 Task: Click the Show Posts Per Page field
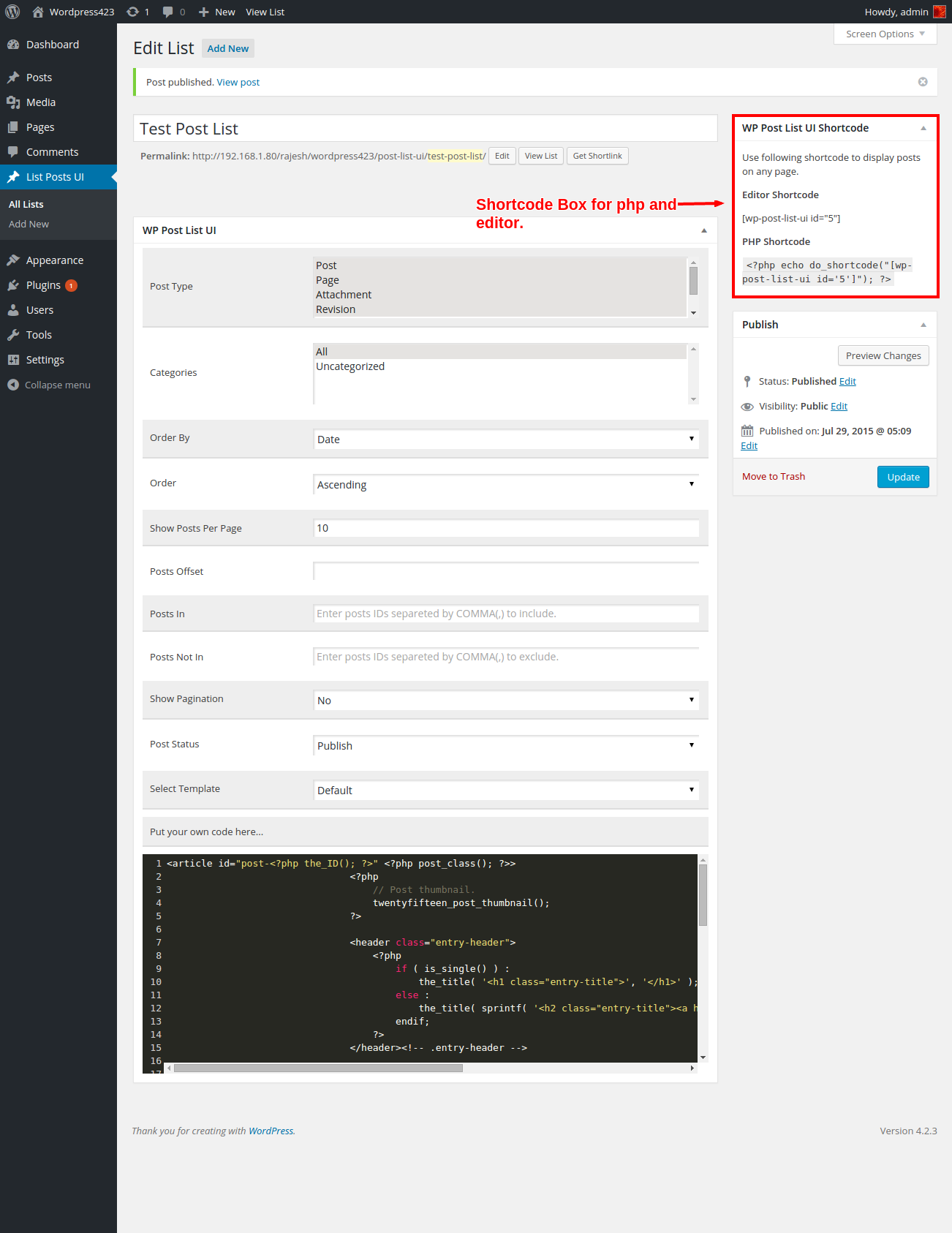pyautogui.click(x=506, y=528)
